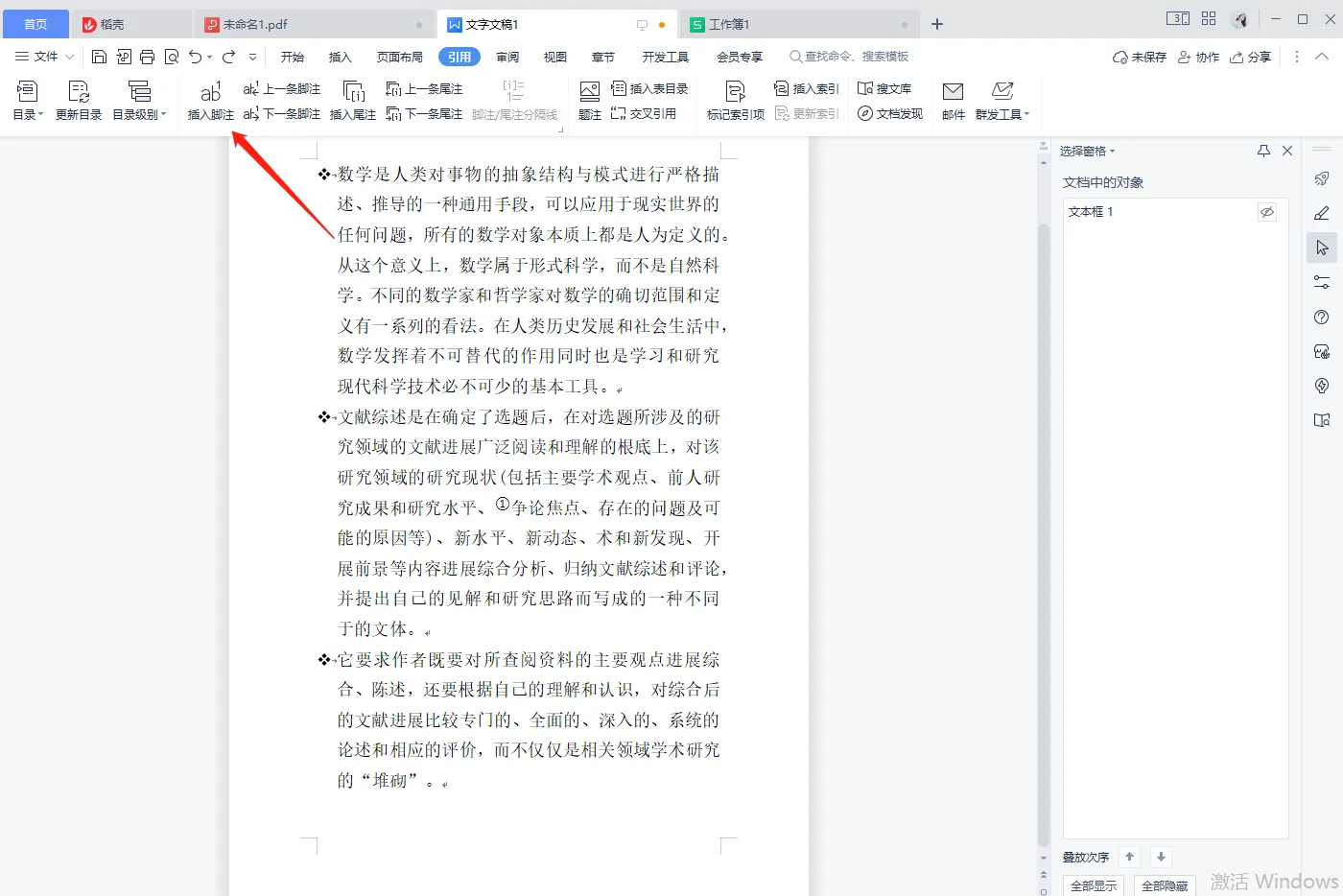Click the Caption (题注) icon

pyautogui.click(x=590, y=93)
